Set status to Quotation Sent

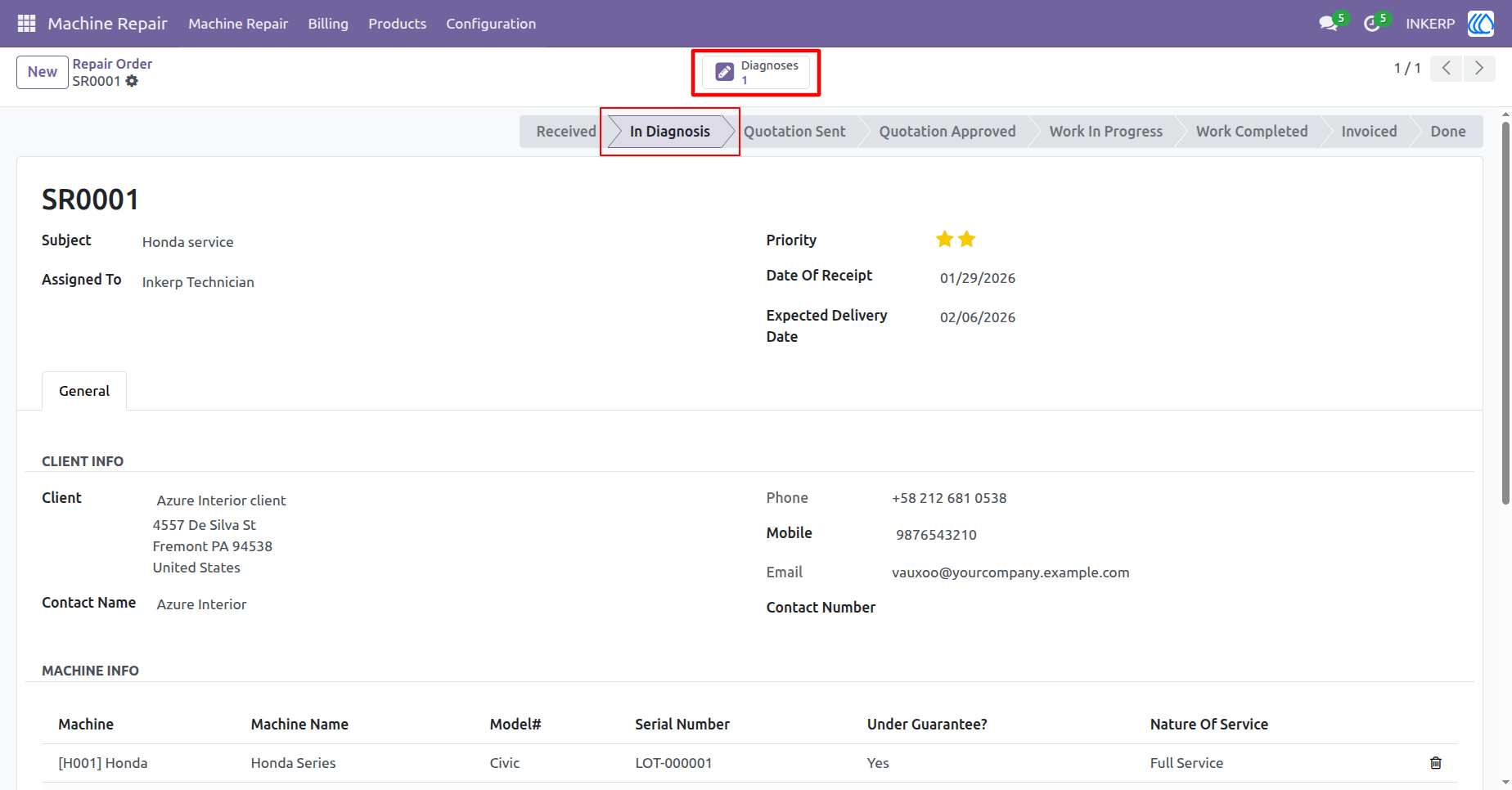pos(794,132)
